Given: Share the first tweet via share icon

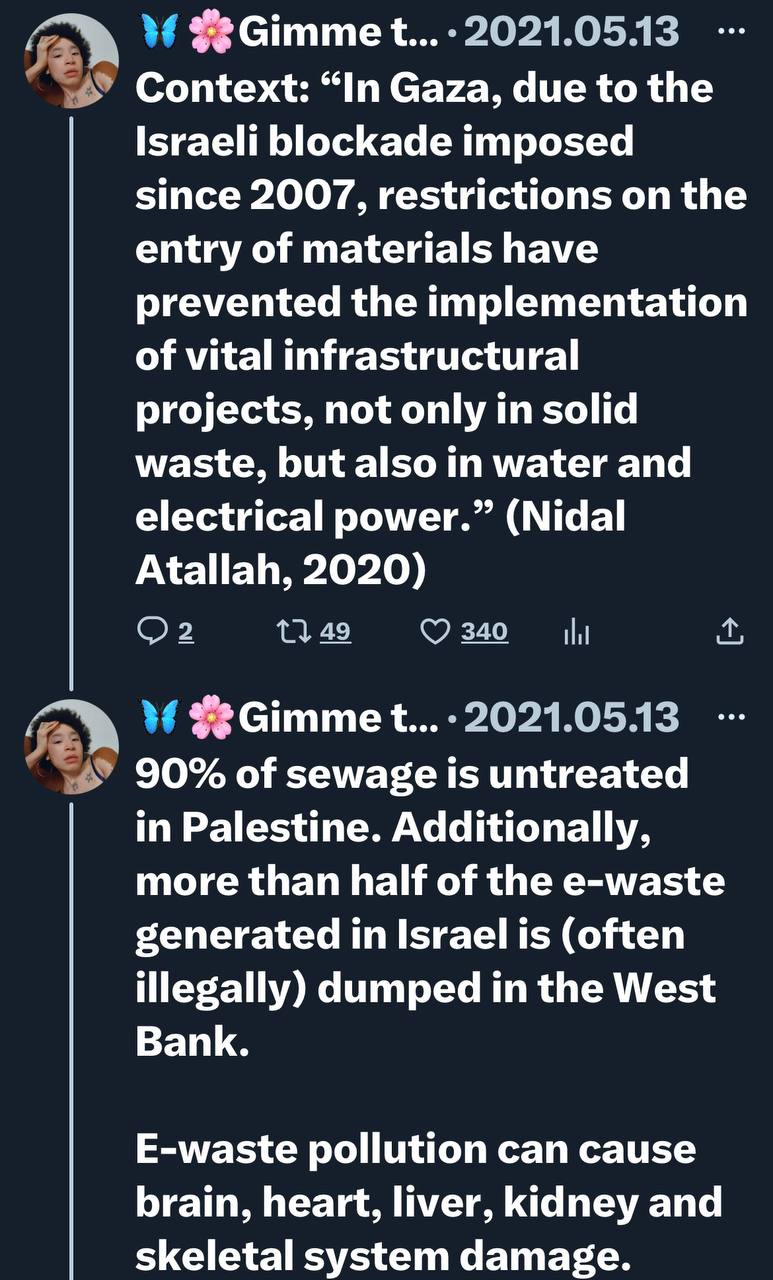Looking at the screenshot, I should [731, 631].
